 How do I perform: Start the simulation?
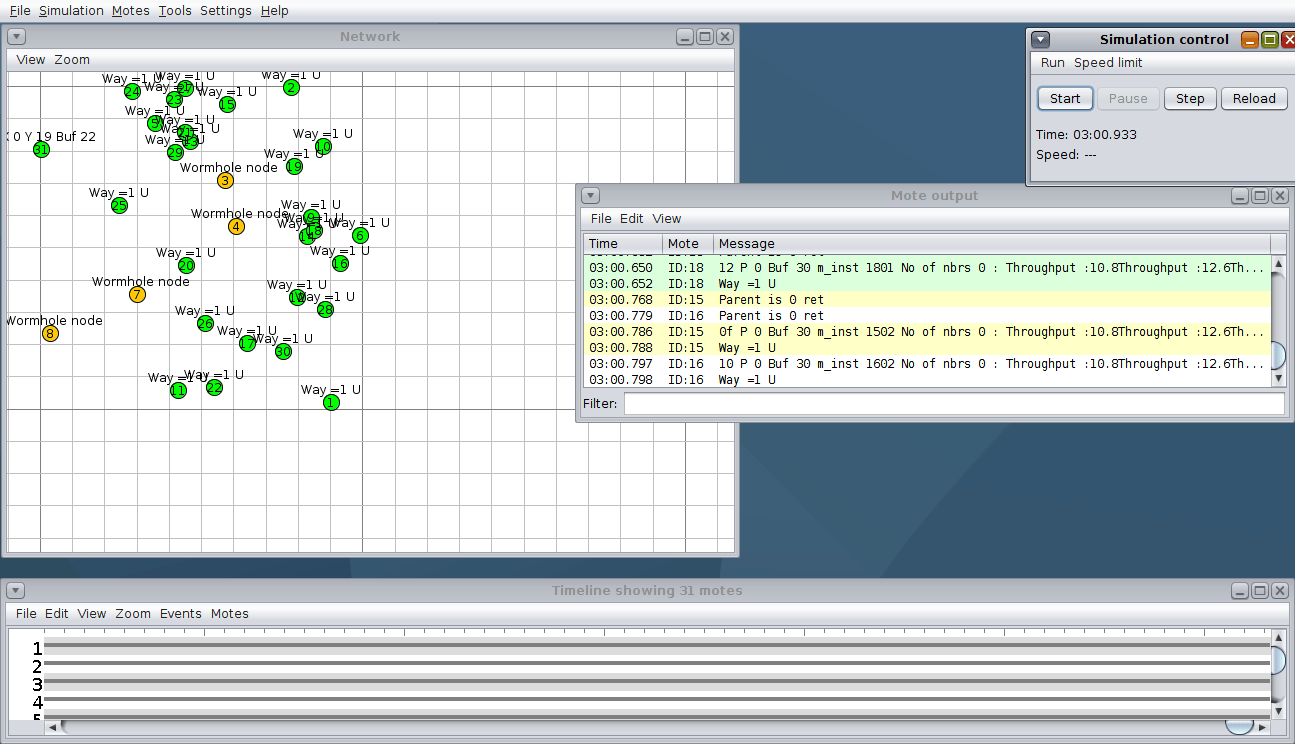click(1065, 99)
